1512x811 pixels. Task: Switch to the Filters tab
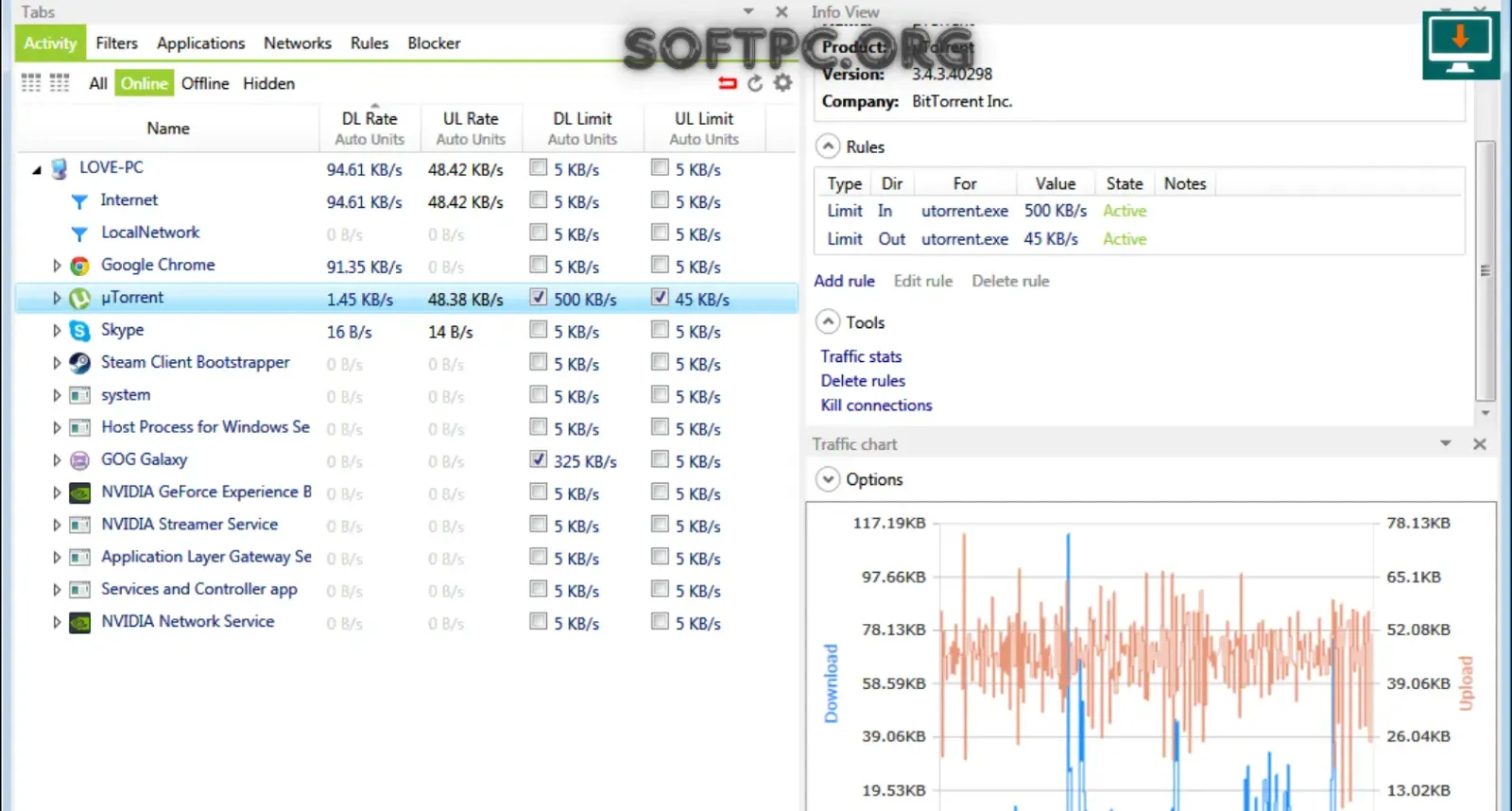(116, 43)
